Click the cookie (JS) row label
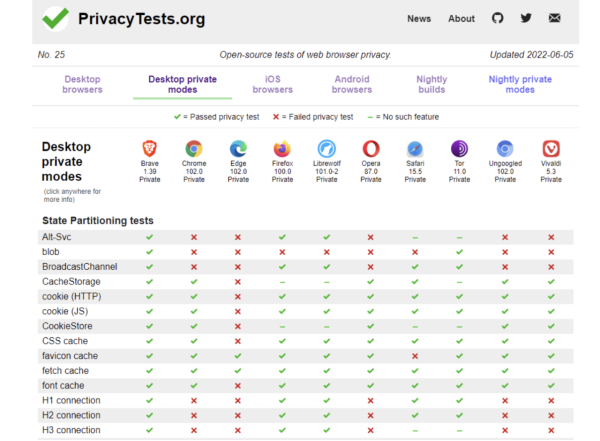Viewport: 600px width, 441px height. (x=65, y=311)
